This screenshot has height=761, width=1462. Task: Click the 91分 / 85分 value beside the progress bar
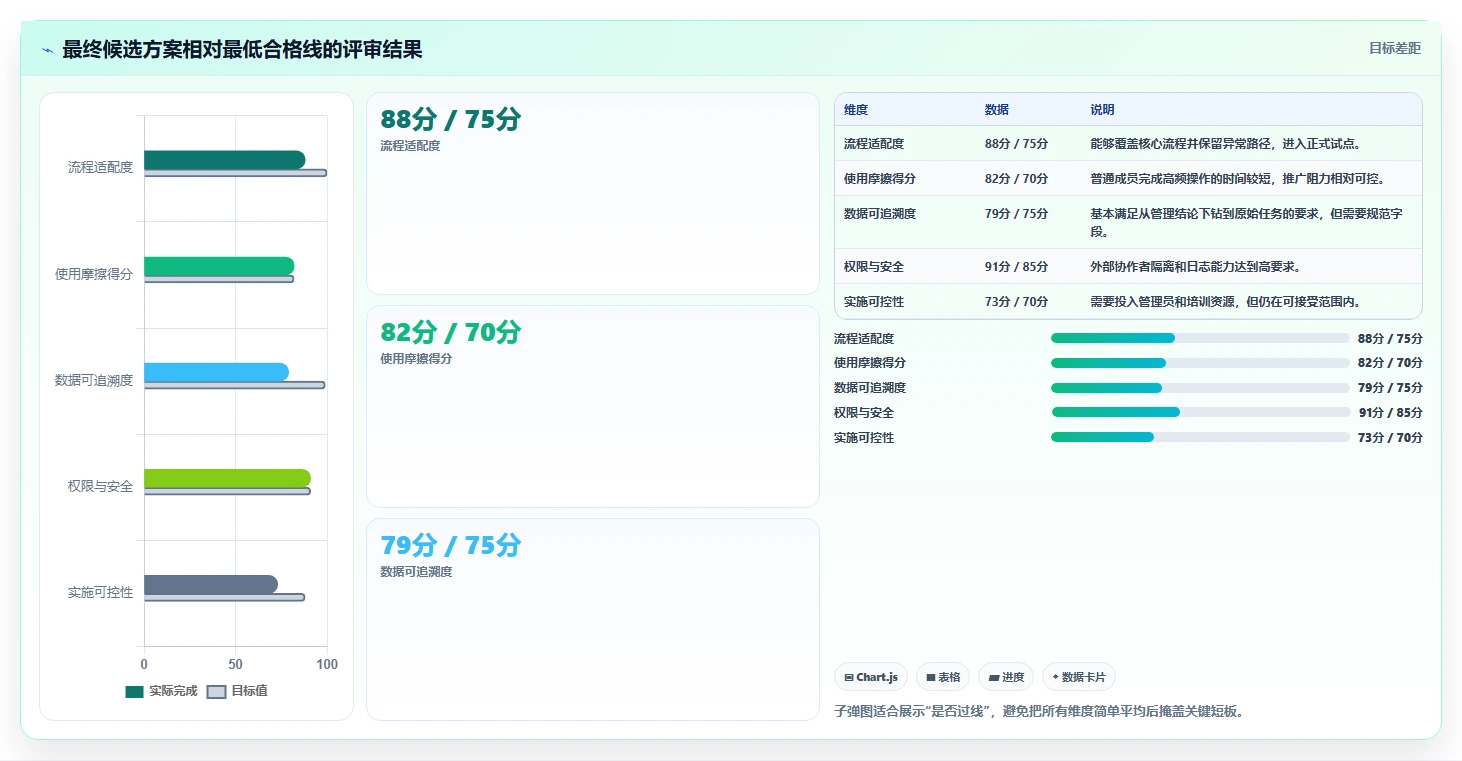pyautogui.click(x=1390, y=413)
